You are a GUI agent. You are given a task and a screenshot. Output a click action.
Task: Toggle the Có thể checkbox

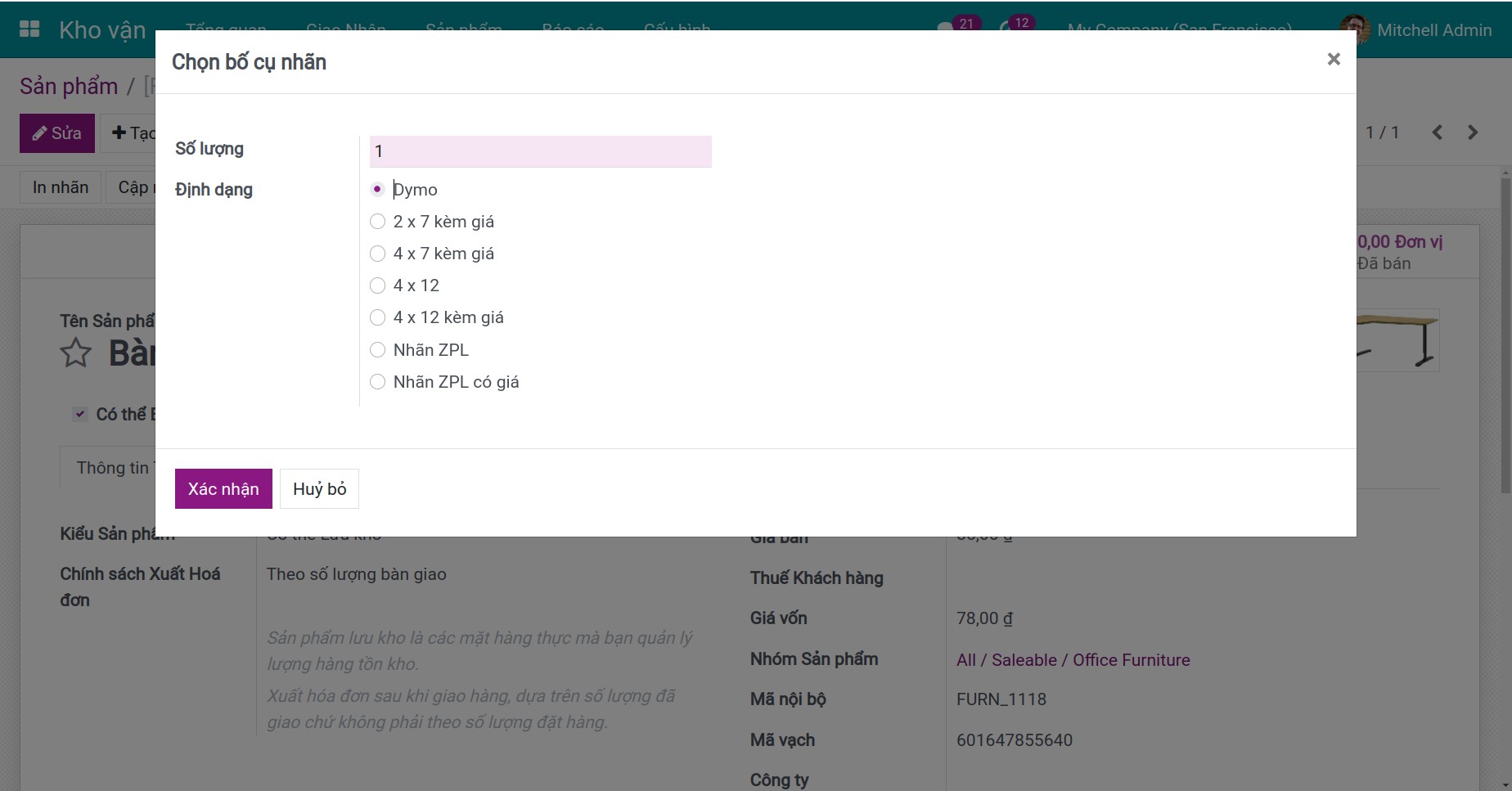(x=79, y=414)
